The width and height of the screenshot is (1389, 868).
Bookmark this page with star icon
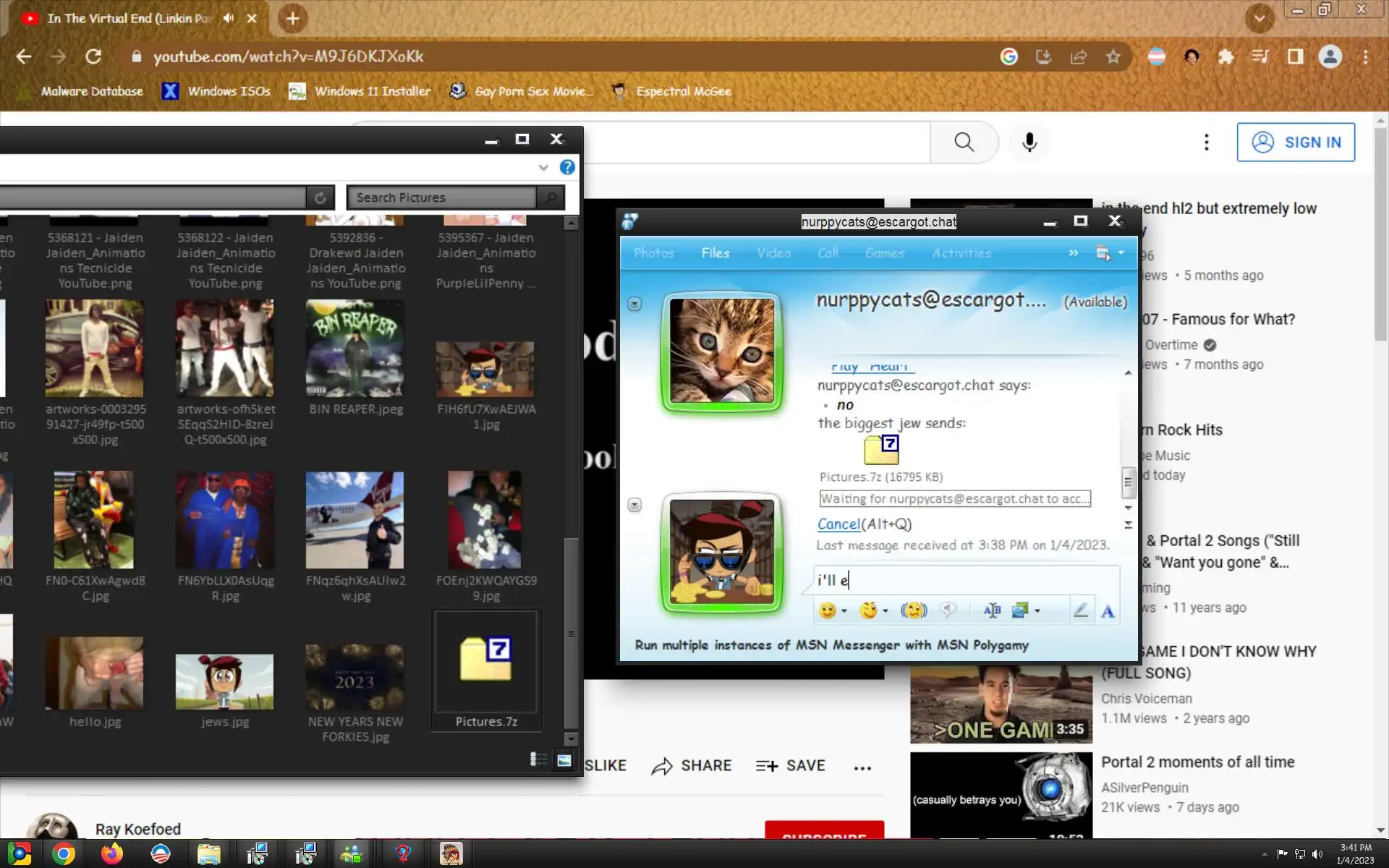click(1113, 57)
